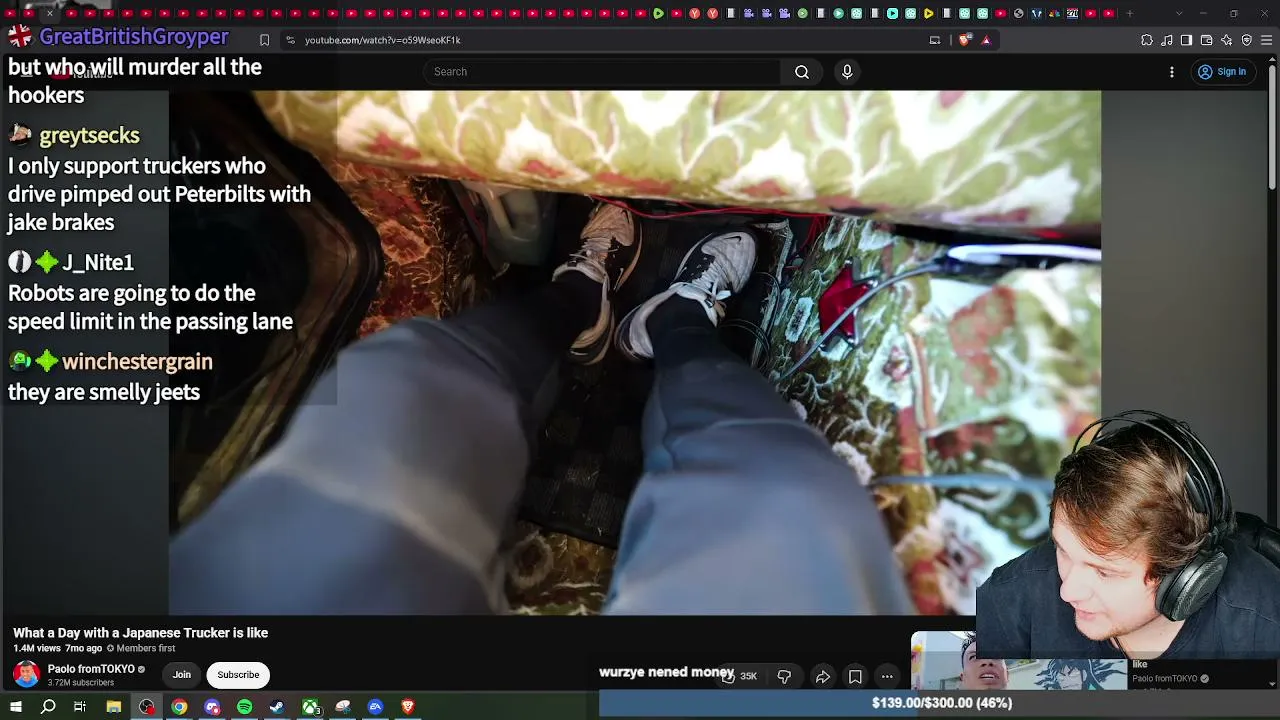Screen dimensions: 1280x720
Task: Click the YouTube search magnifier button
Action: coord(802,72)
